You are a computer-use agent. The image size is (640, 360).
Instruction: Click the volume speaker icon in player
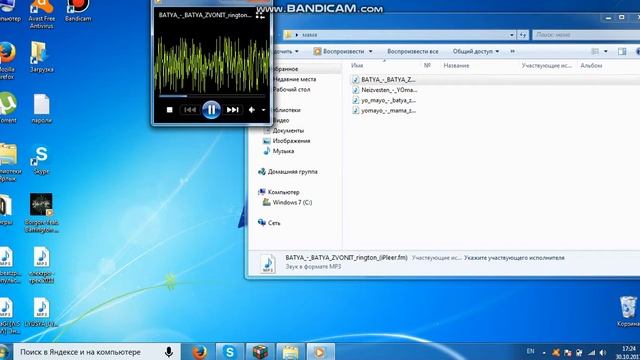(x=251, y=110)
